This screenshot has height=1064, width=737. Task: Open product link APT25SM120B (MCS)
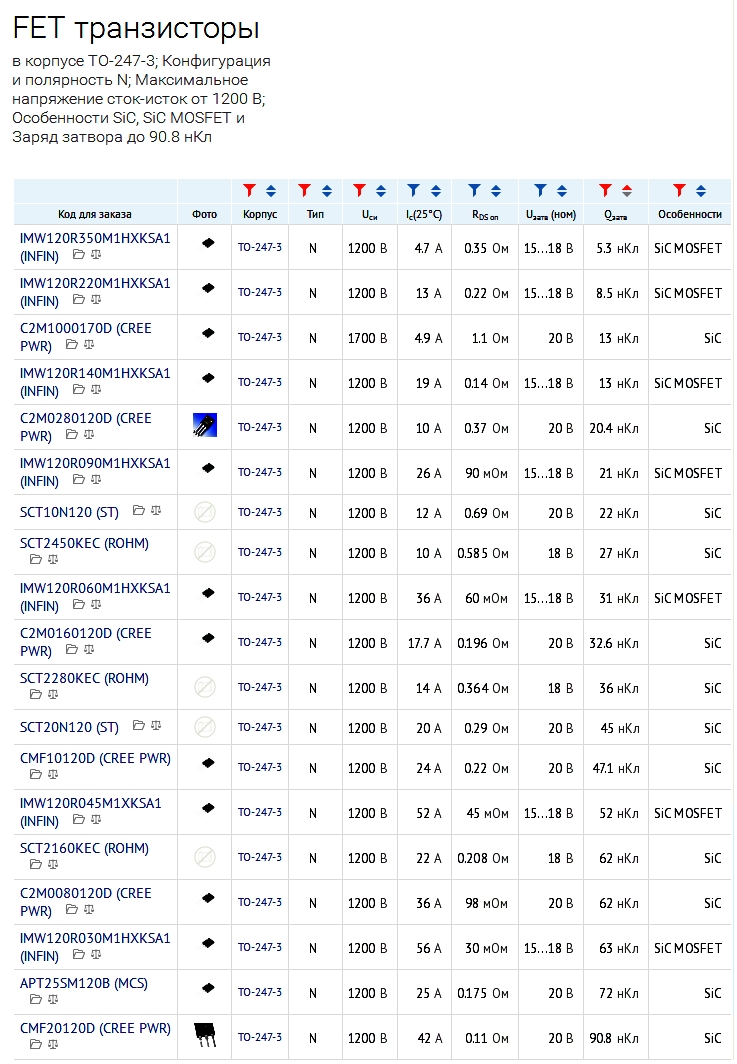coord(83,983)
